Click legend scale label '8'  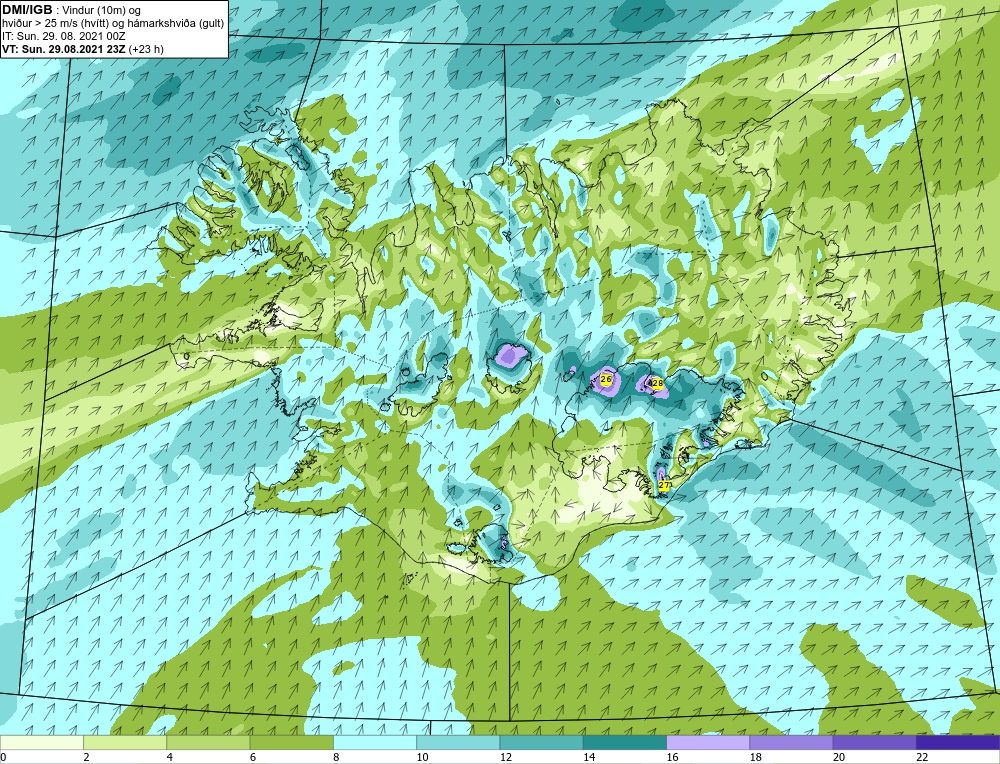click(x=336, y=757)
